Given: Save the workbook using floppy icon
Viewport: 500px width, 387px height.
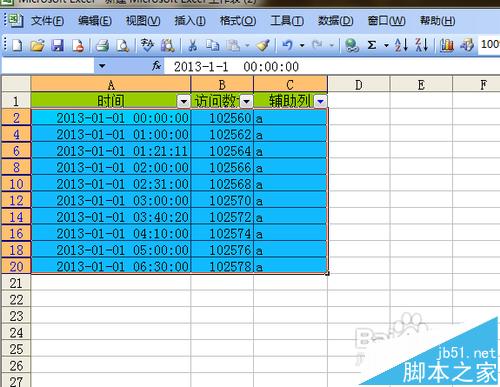Looking at the screenshot, I should [57, 45].
